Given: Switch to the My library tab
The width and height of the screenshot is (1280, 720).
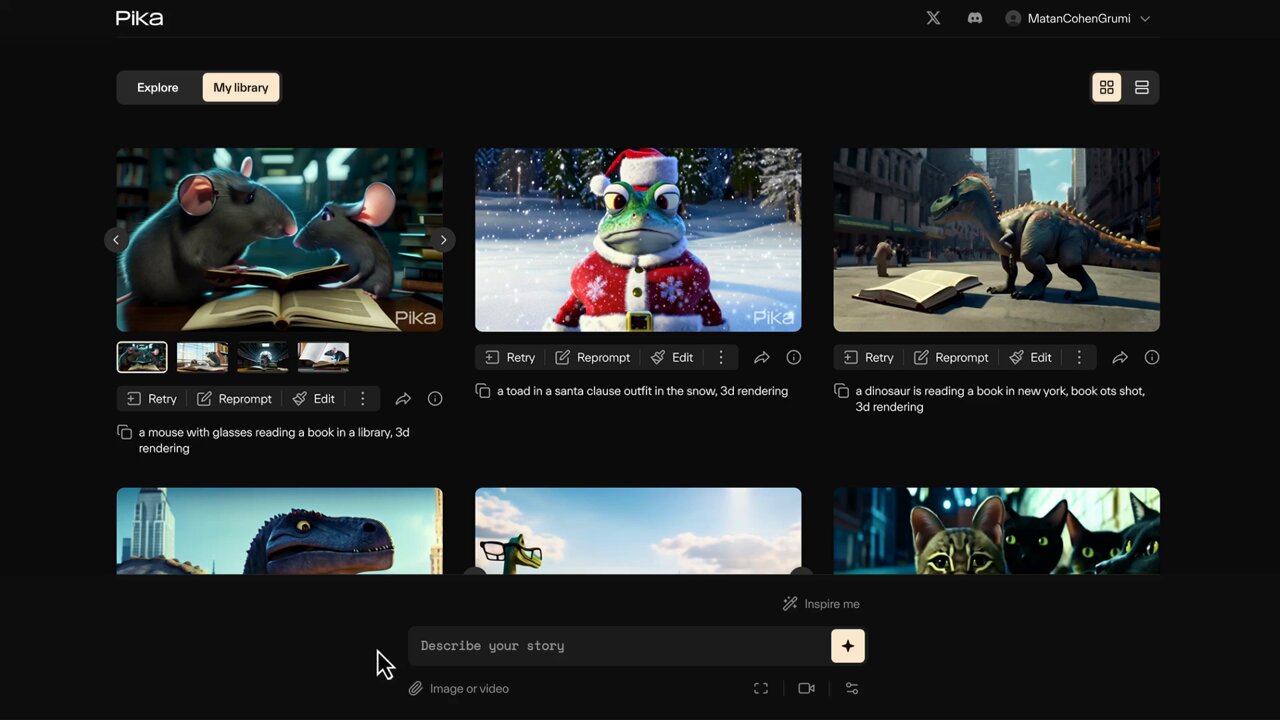Looking at the screenshot, I should point(241,87).
